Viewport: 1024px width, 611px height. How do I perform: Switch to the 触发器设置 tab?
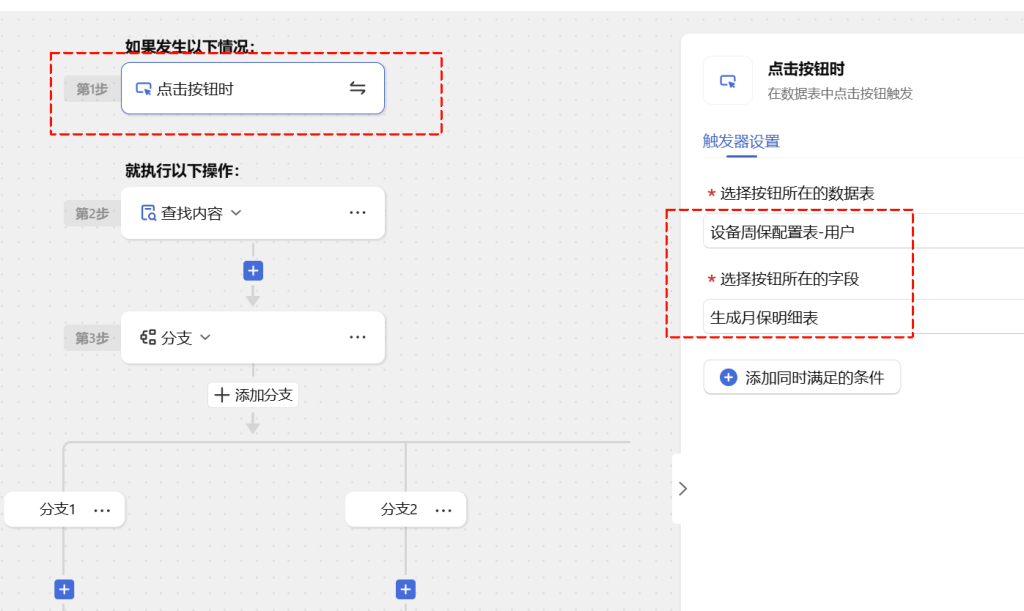click(x=741, y=141)
